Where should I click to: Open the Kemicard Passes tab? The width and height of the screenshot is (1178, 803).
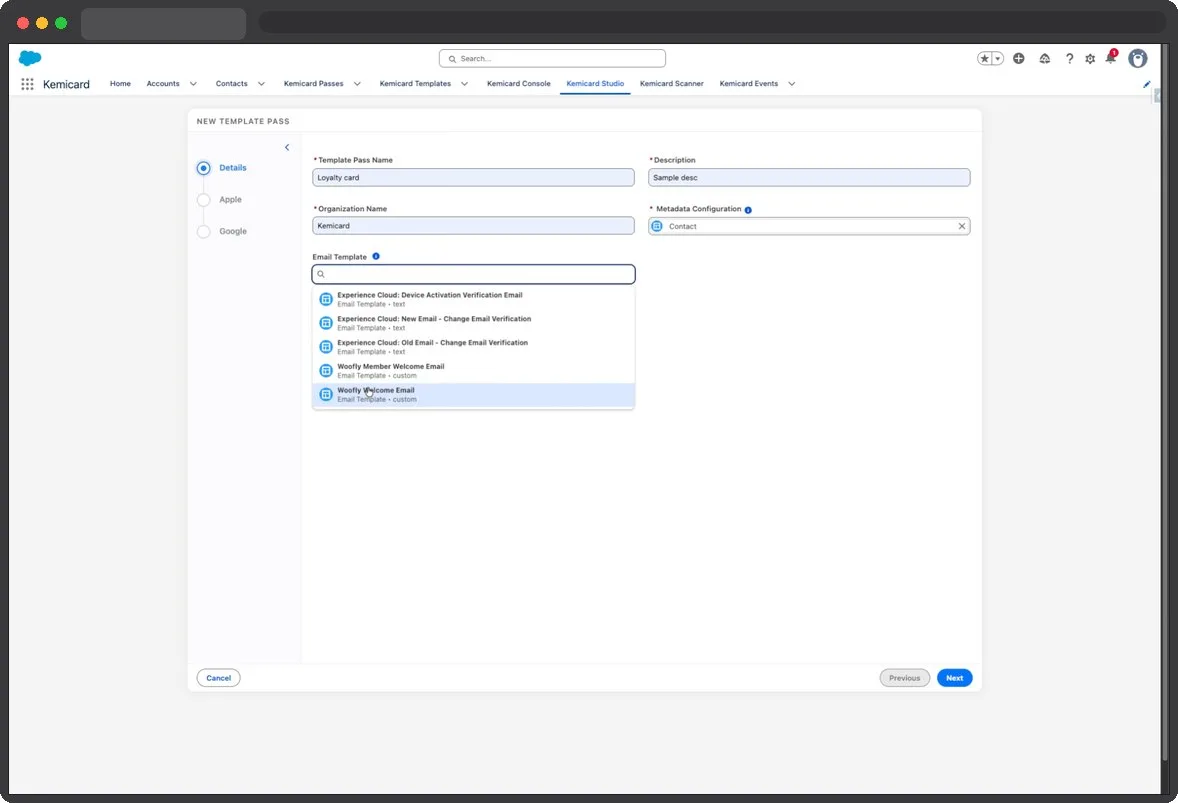tap(313, 84)
